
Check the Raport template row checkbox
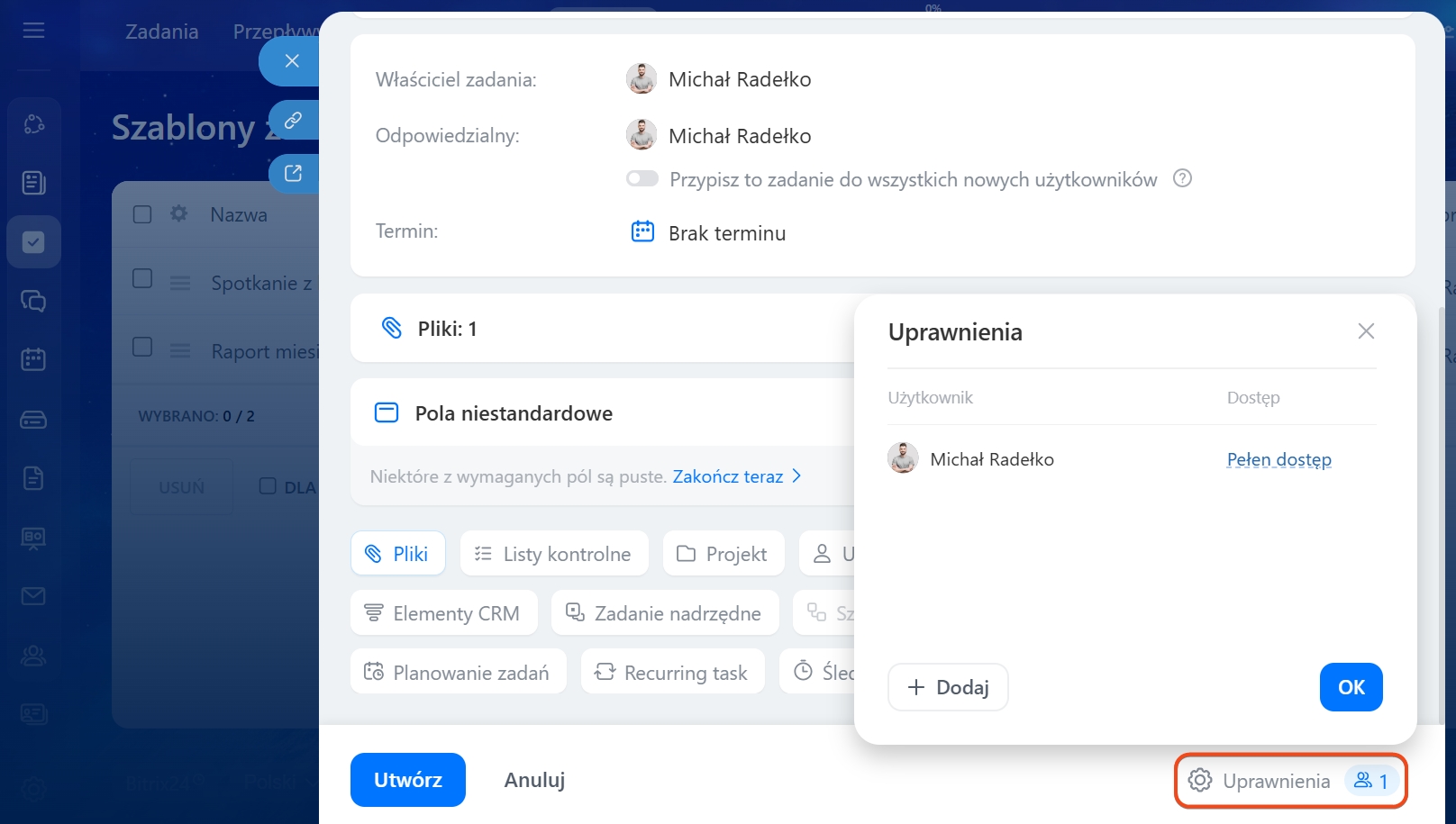pos(142,347)
